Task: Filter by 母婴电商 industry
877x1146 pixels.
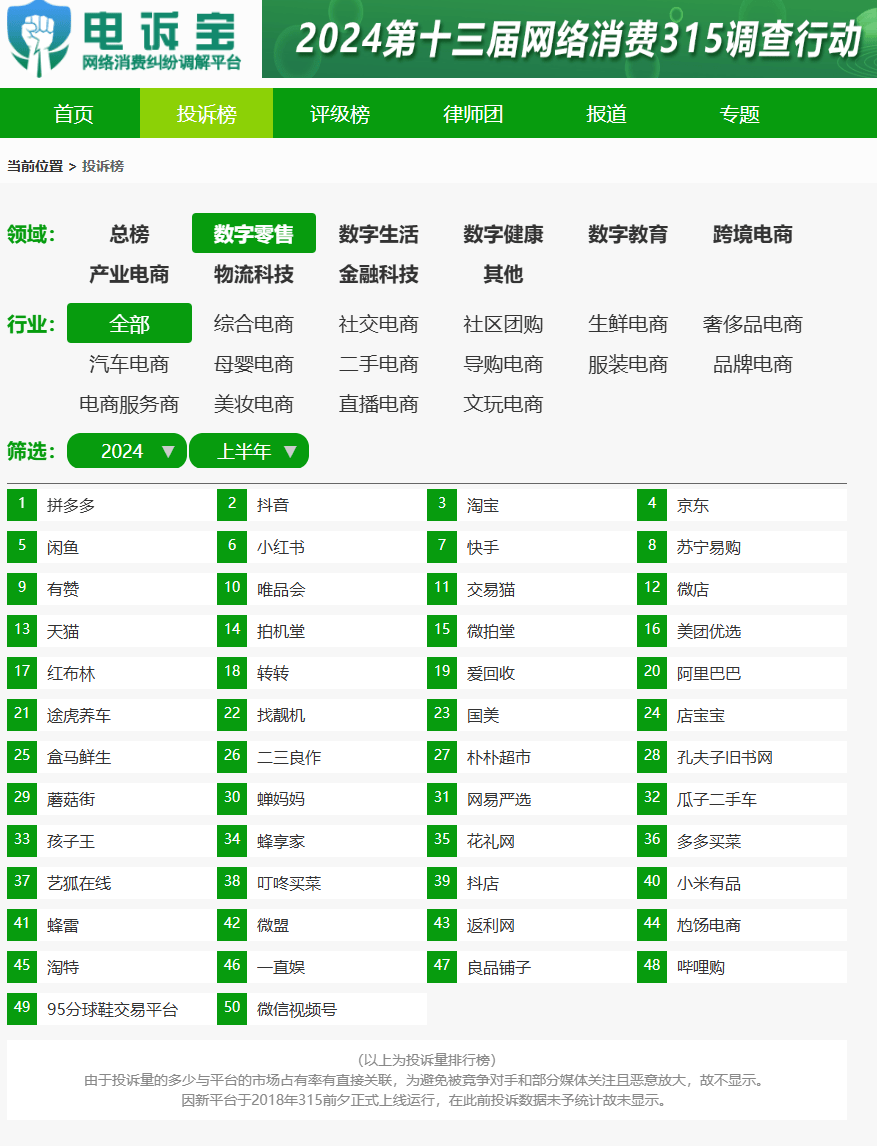Action: point(254,363)
